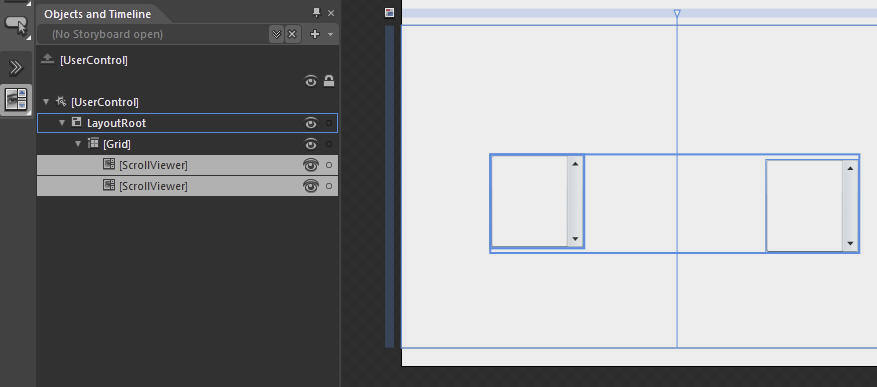Viewport: 877px width, 387px height.
Task: Select the LayoutRoot row
Action: click(187, 123)
